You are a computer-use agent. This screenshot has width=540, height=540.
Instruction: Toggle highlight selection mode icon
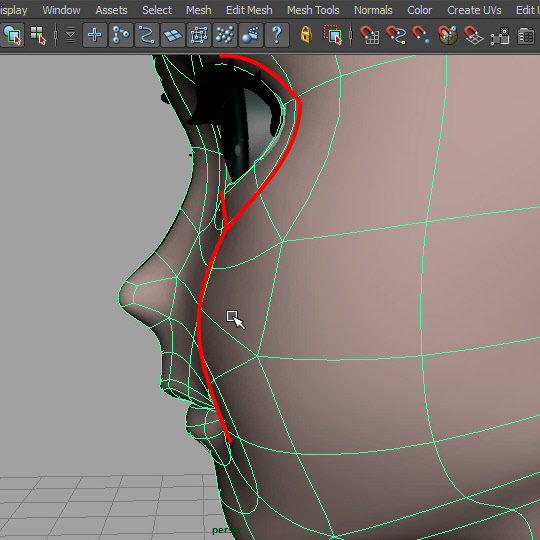(333, 35)
